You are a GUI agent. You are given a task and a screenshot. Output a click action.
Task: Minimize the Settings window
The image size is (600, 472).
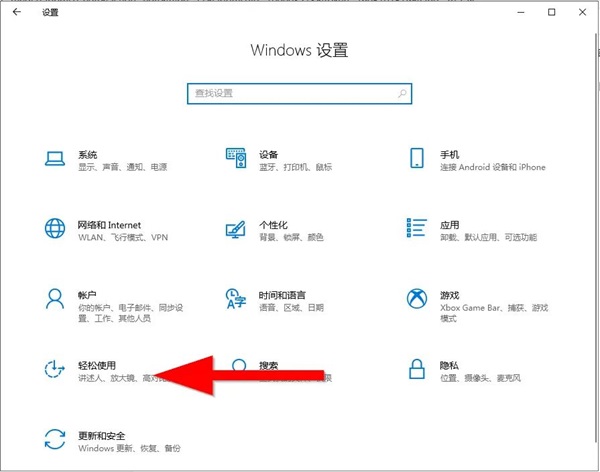pyautogui.click(x=521, y=12)
